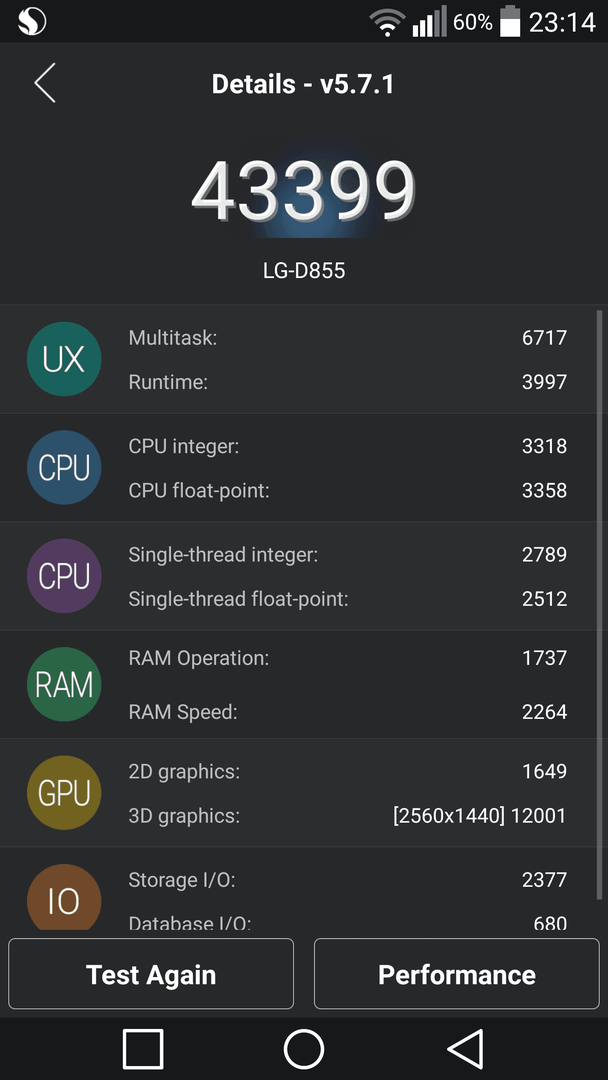Tap the yellow GPU category icon
608x1080 pixels.
(x=64, y=793)
